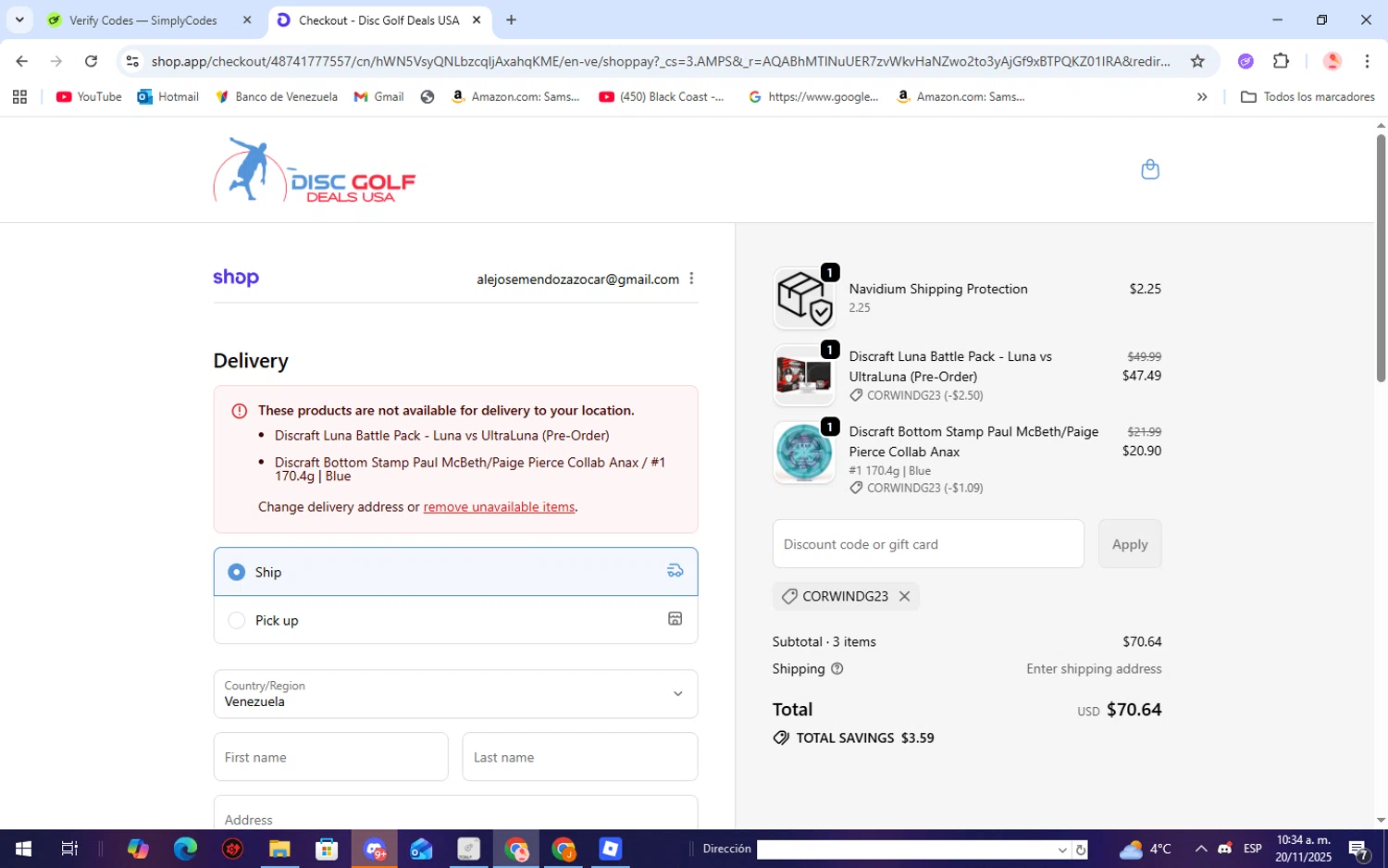The image size is (1388, 868).
Task: Open File Explorer from the taskbar
Action: point(279,849)
